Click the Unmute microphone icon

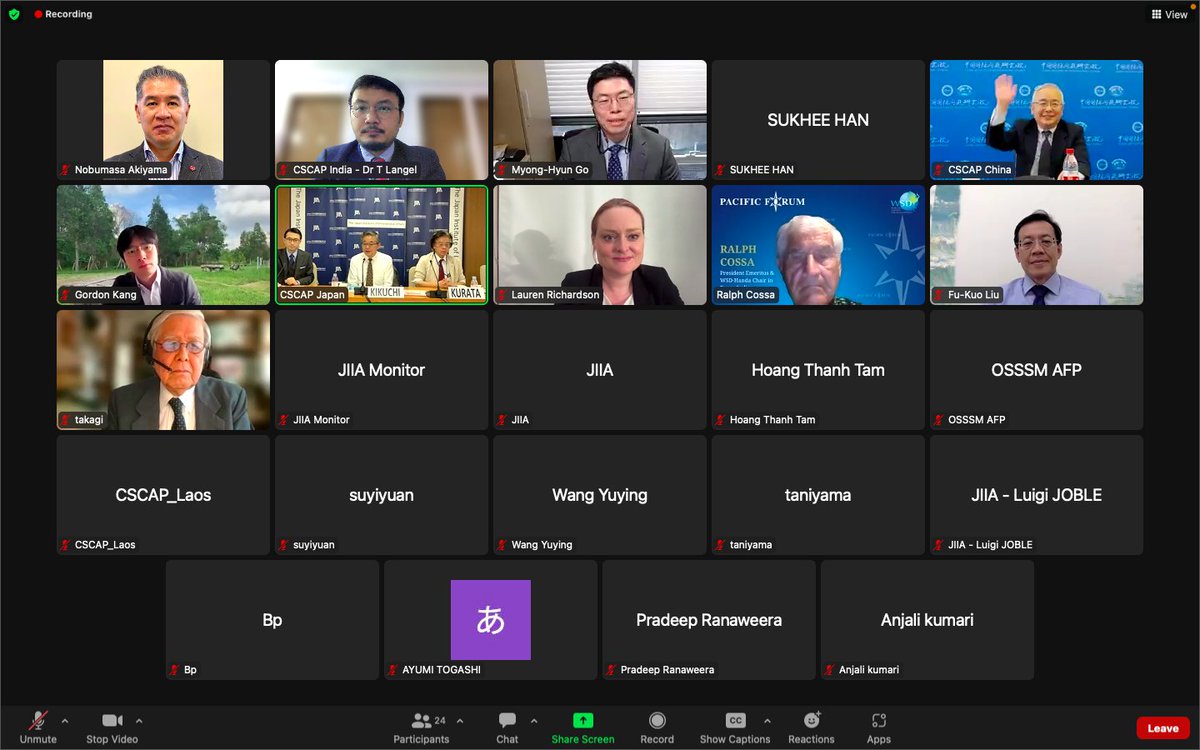(x=38, y=720)
